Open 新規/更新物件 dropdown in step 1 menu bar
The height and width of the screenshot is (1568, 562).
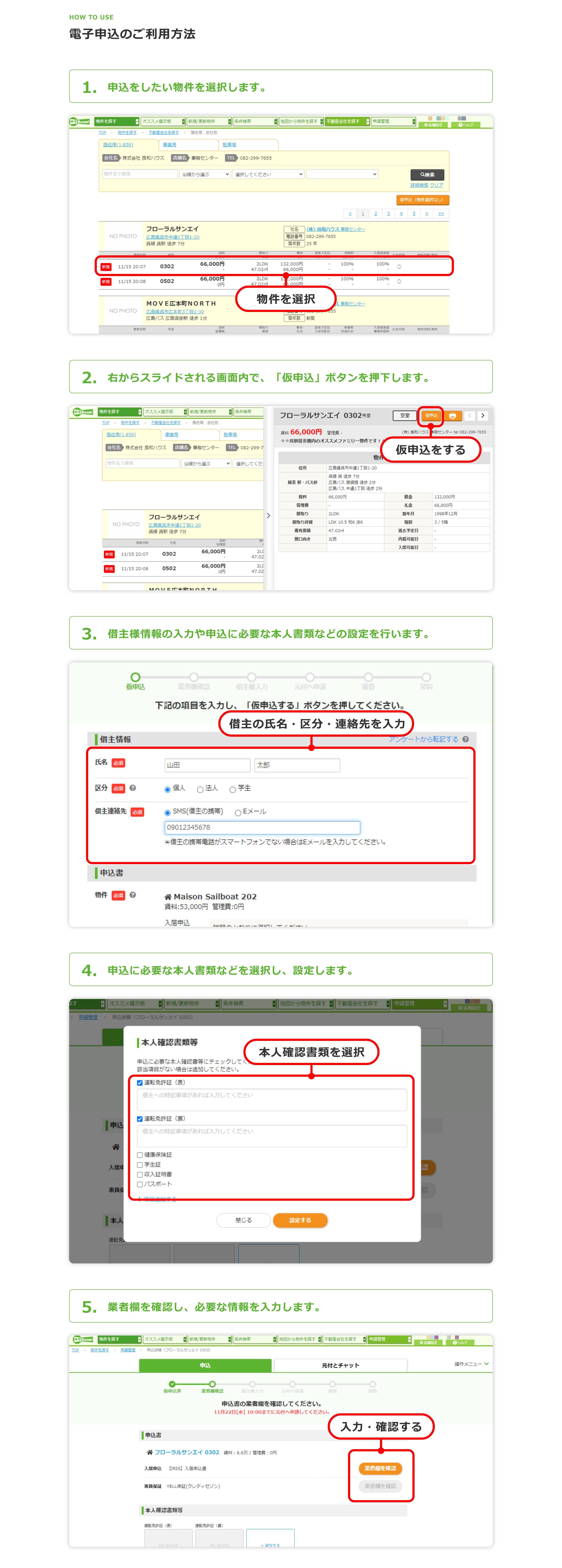(x=209, y=122)
